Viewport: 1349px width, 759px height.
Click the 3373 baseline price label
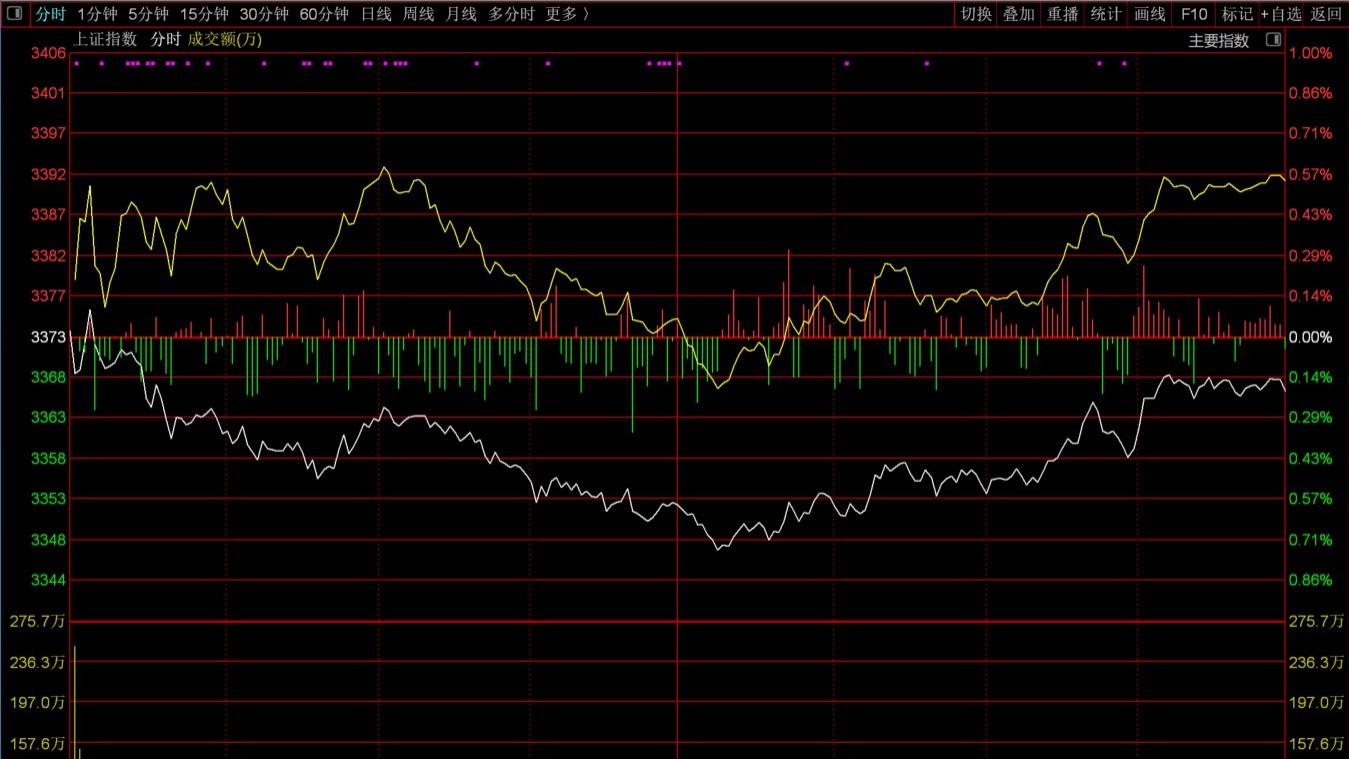[49, 337]
